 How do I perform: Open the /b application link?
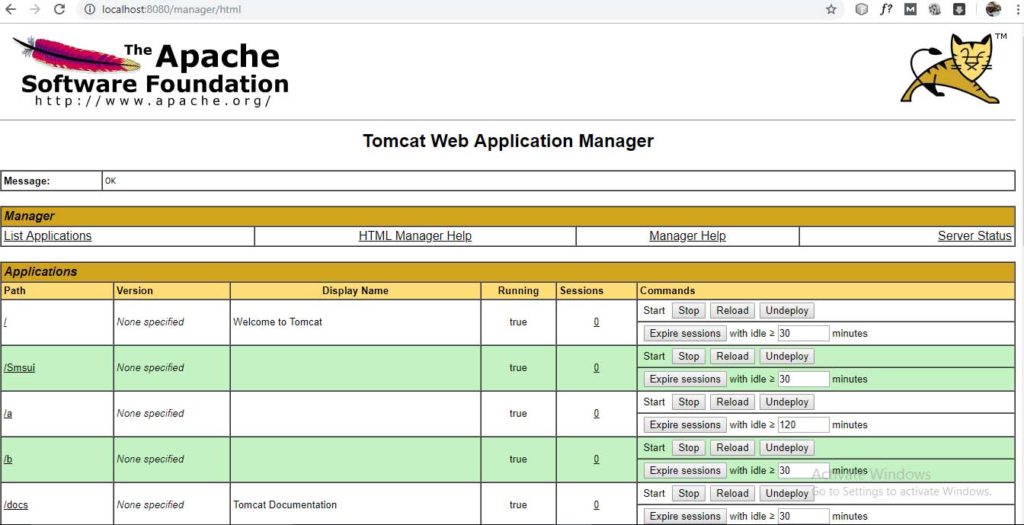(8, 459)
